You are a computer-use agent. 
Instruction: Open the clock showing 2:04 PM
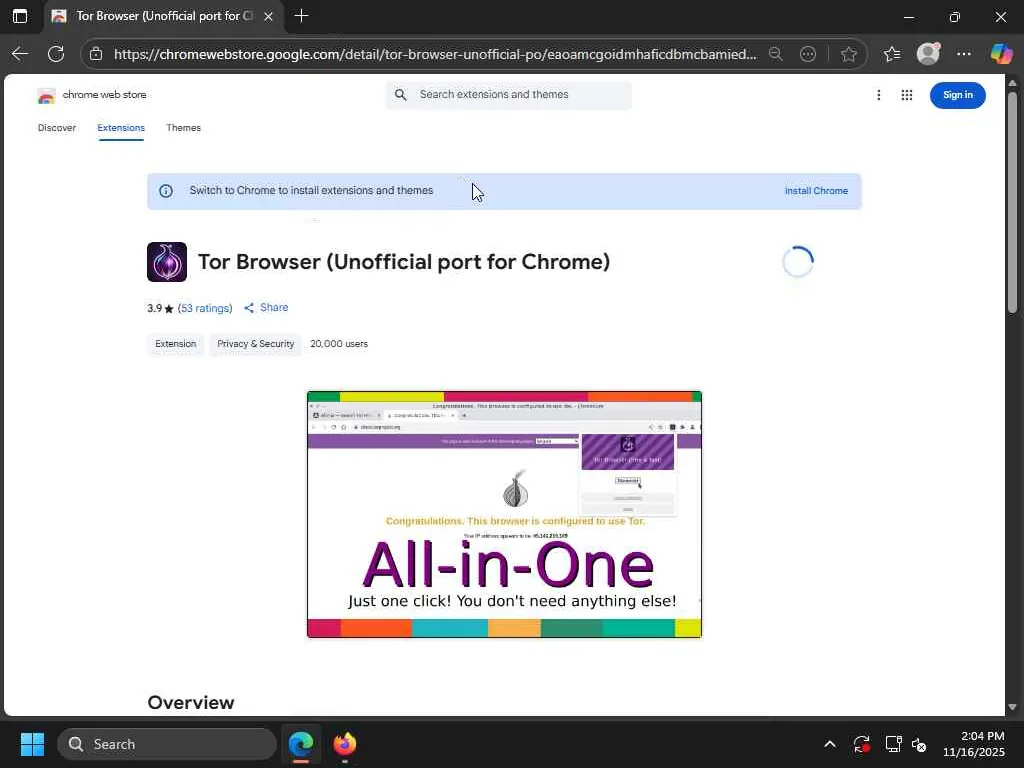[973, 744]
